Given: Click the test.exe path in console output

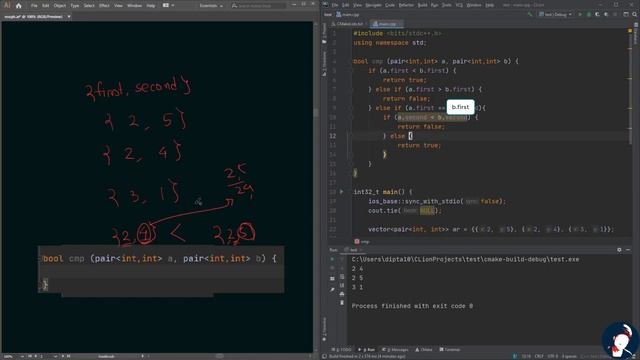Looking at the screenshot, I should pyautogui.click(x=465, y=260).
